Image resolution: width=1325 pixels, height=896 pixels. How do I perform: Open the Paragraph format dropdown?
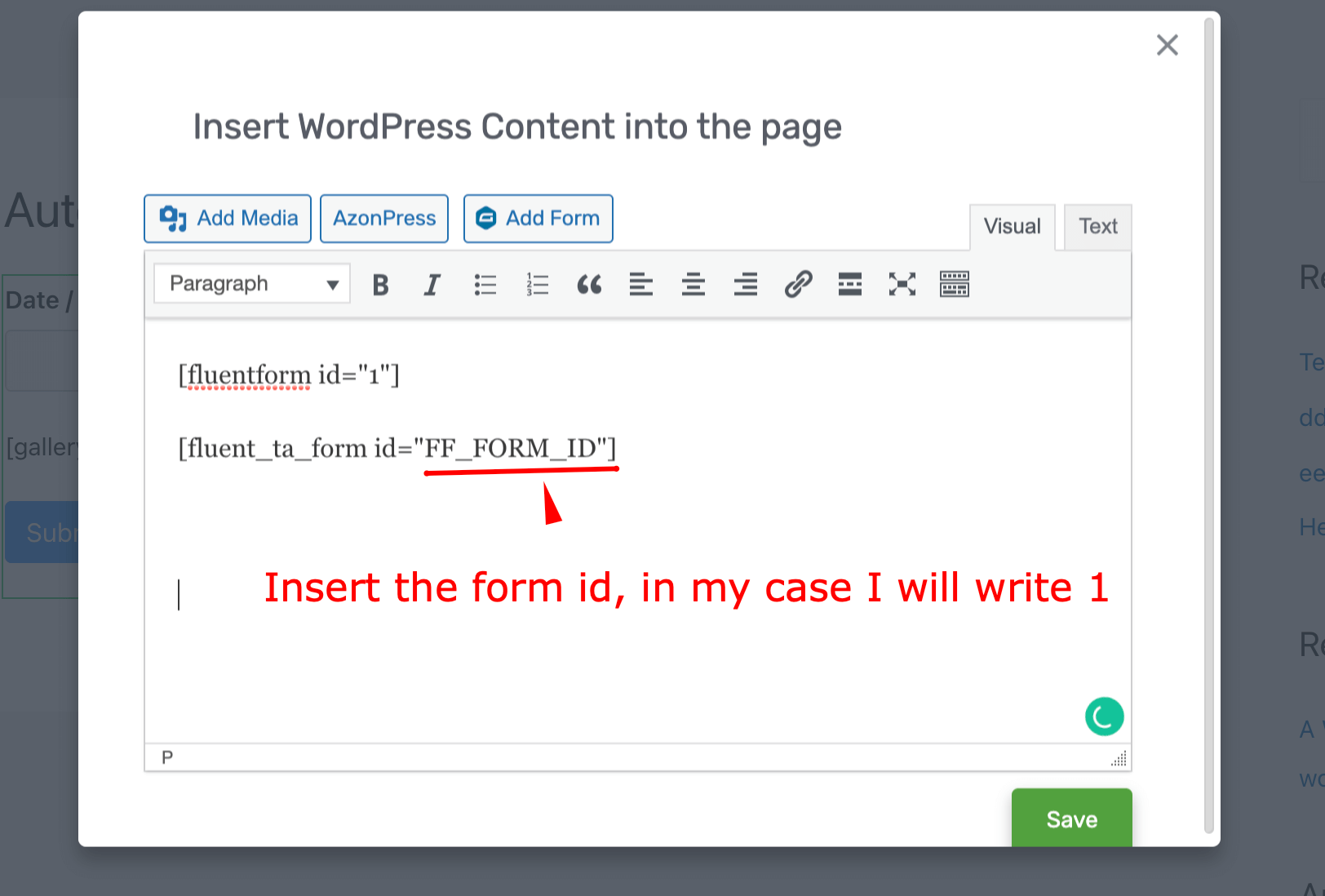pos(252,284)
